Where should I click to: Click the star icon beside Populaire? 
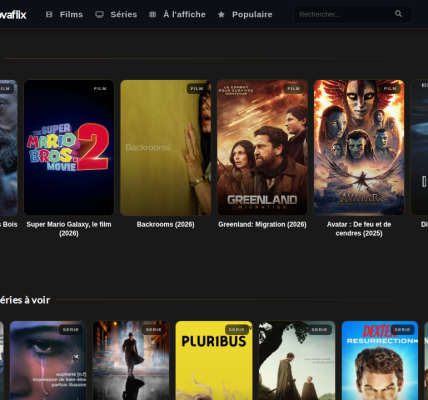221,14
